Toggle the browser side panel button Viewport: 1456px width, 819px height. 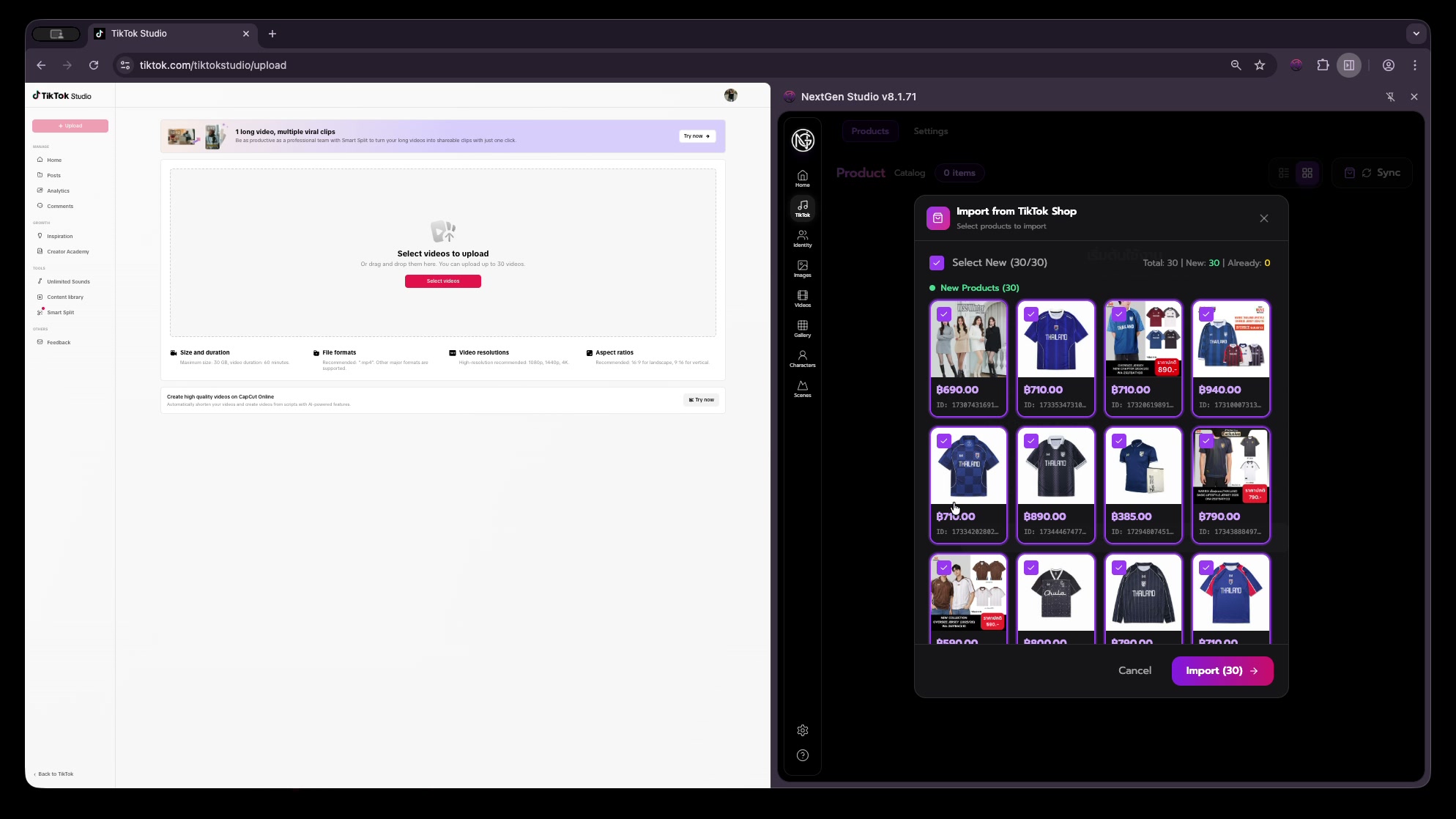(x=1349, y=65)
